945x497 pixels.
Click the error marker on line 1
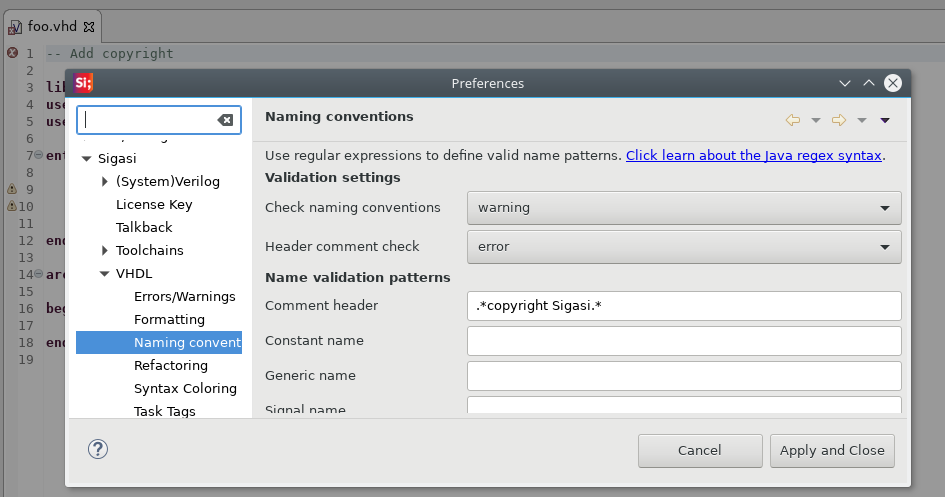pyautogui.click(x=12, y=52)
